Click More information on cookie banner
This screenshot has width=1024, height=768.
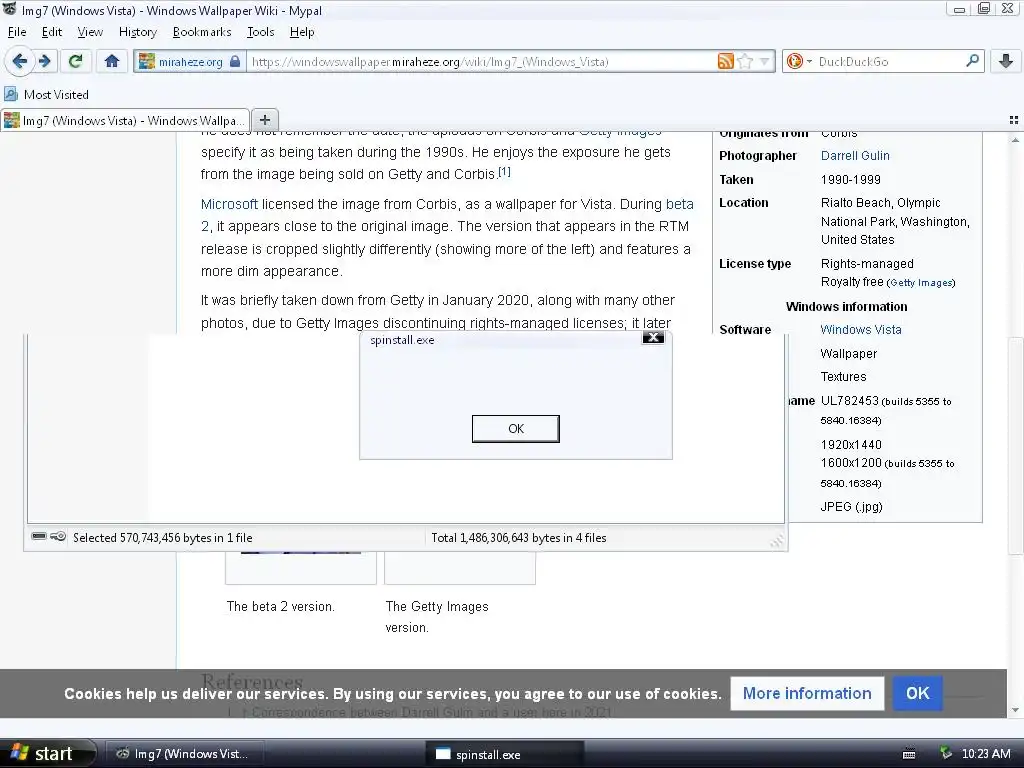[807, 693]
